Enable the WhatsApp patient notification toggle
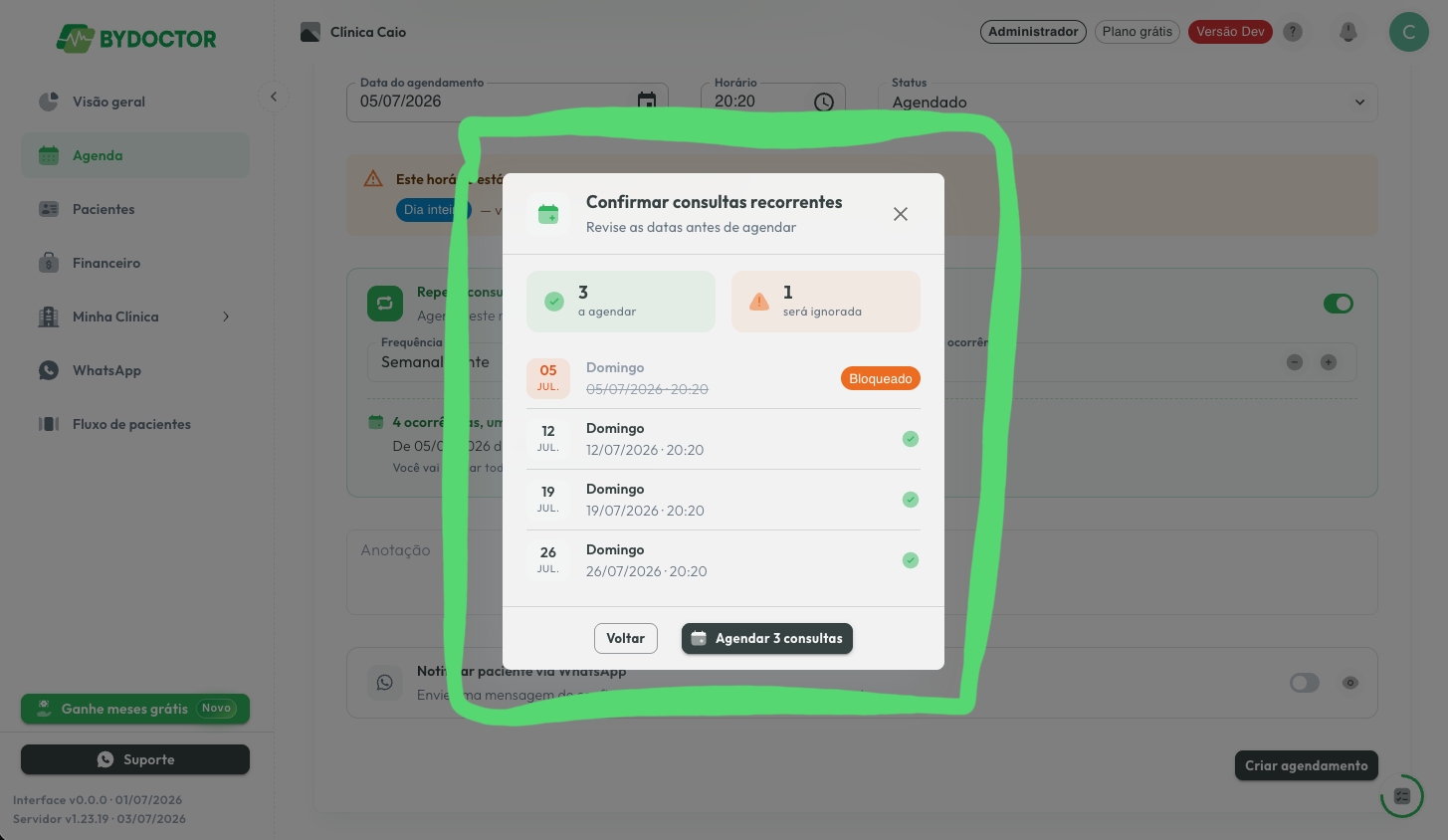 click(1305, 683)
